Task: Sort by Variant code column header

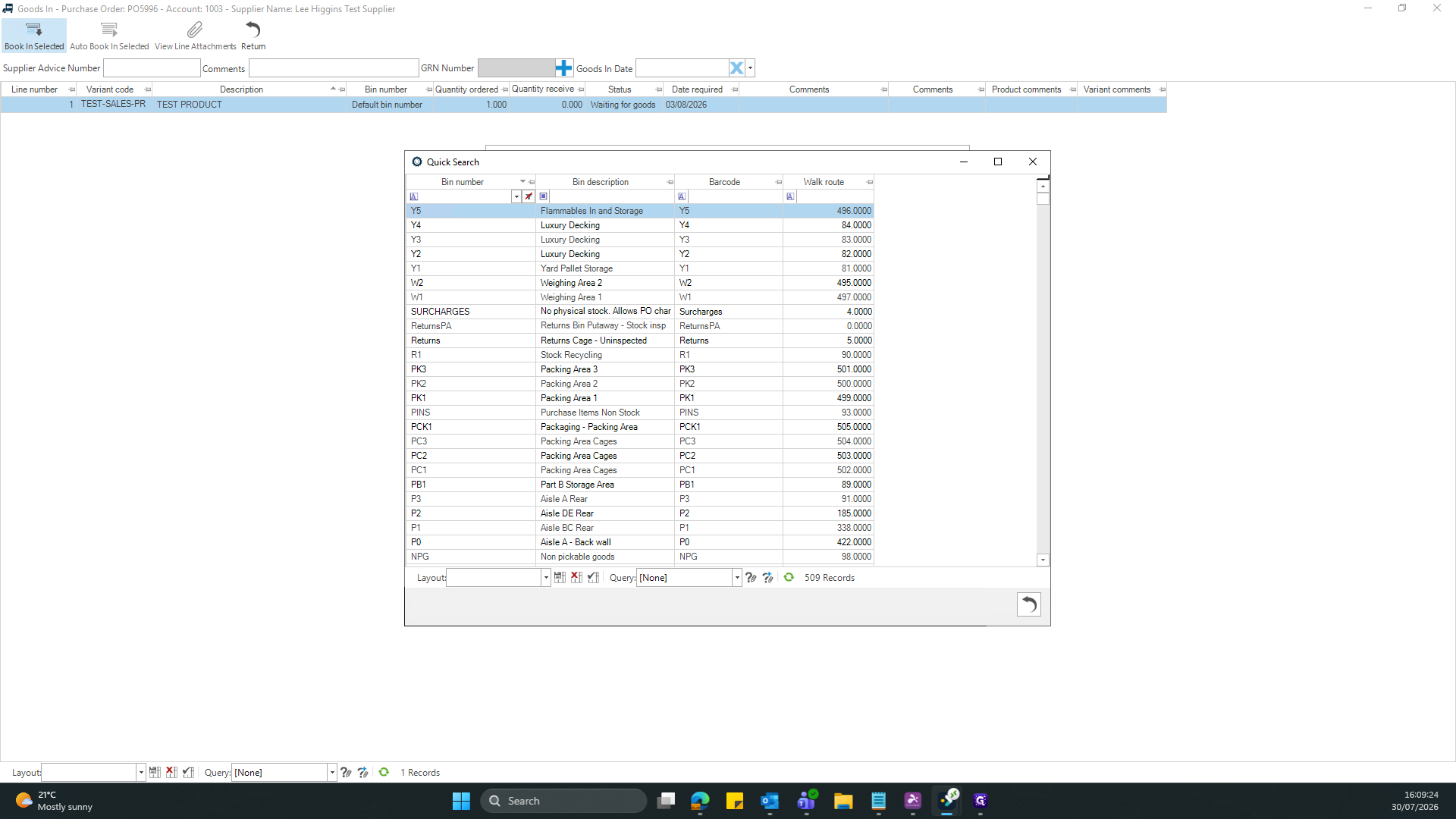Action: point(110,89)
